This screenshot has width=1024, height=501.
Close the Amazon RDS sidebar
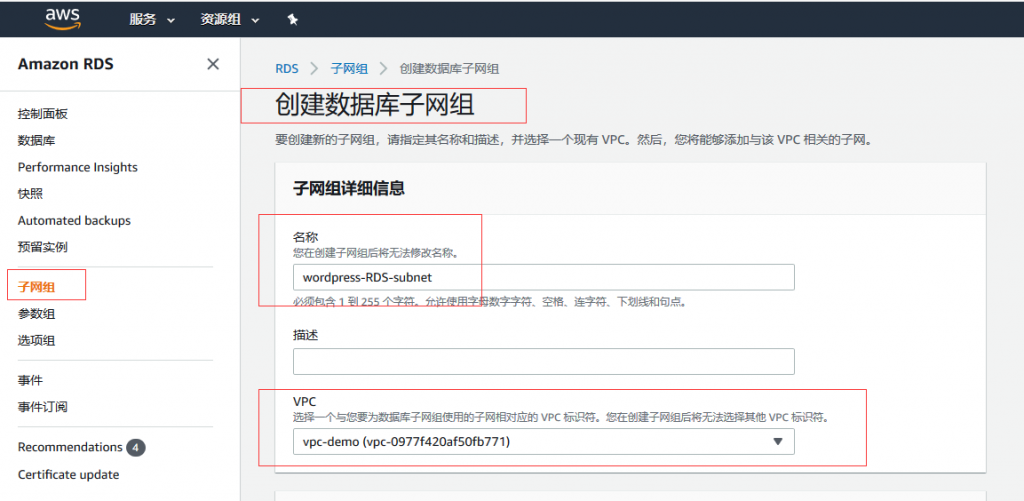pos(213,64)
